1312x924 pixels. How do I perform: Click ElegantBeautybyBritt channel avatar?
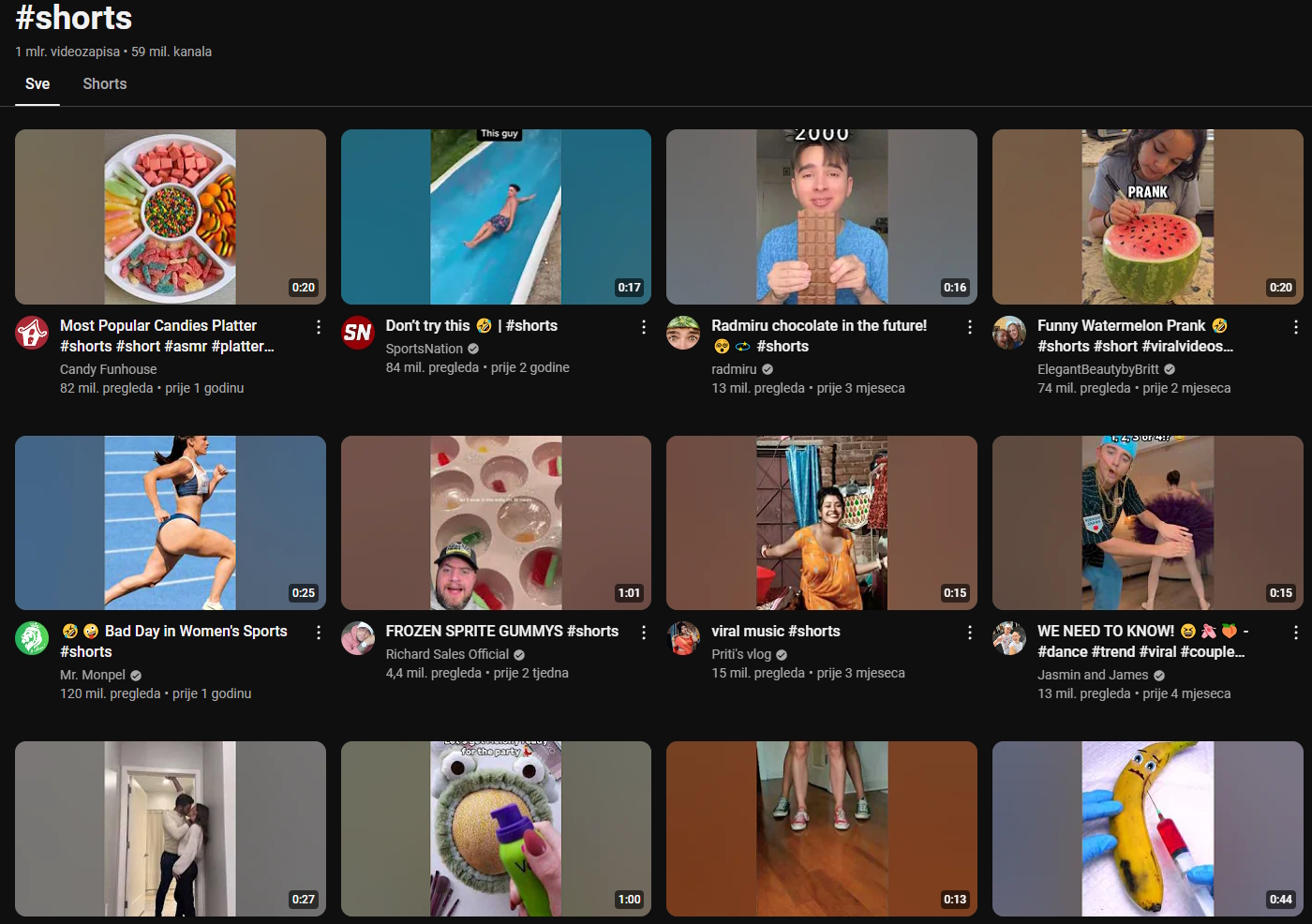[1009, 333]
